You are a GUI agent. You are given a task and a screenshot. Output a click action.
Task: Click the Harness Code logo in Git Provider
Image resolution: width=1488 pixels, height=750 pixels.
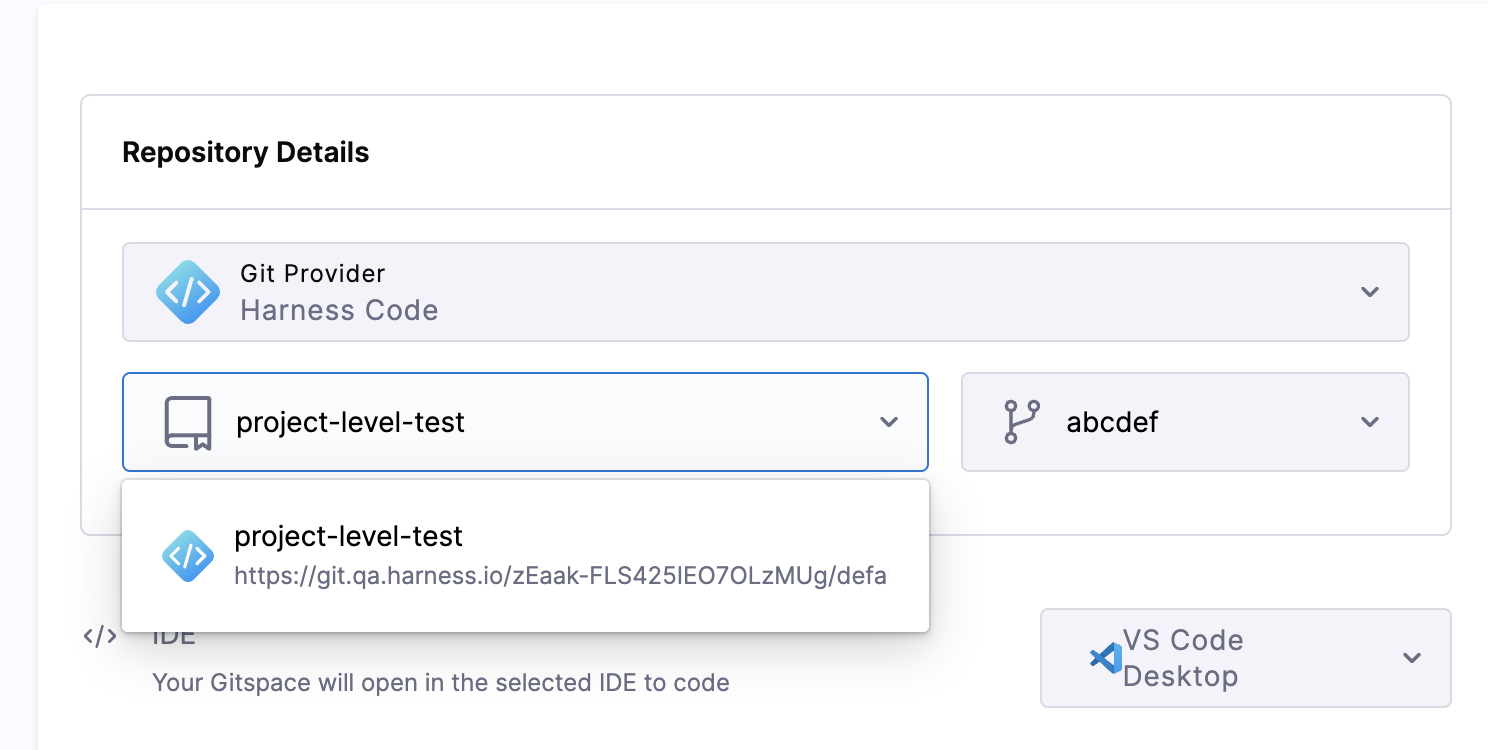tap(188, 292)
